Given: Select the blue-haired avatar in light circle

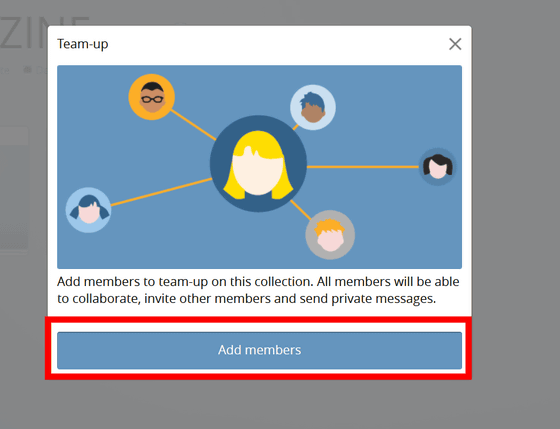Looking at the screenshot, I should [313, 107].
